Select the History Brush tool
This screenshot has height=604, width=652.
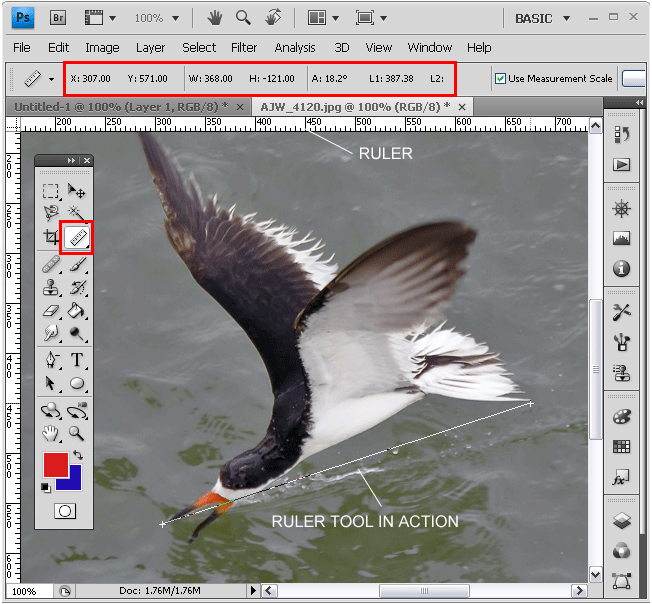[77, 288]
